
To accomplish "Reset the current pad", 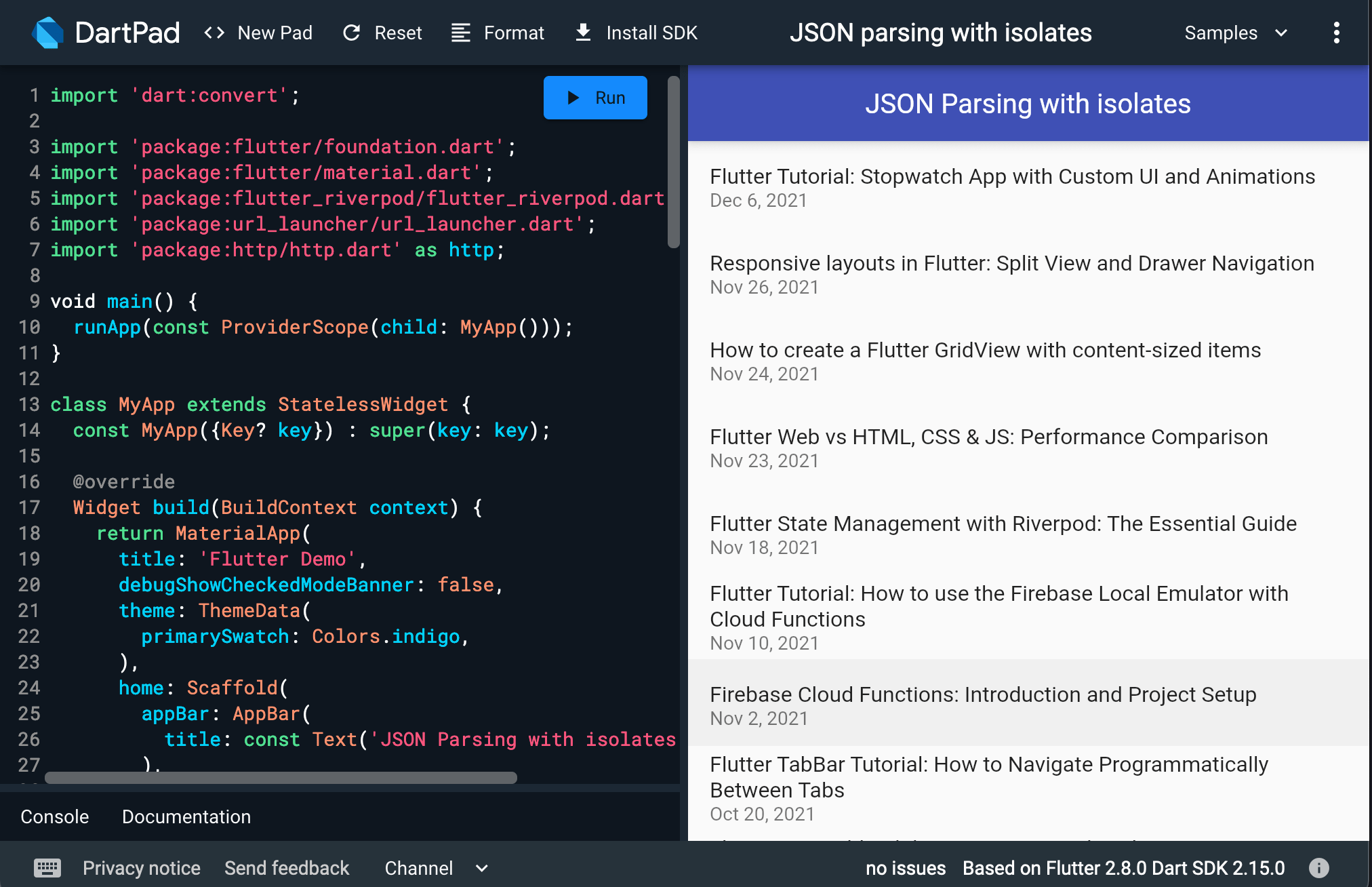I will [x=381, y=33].
